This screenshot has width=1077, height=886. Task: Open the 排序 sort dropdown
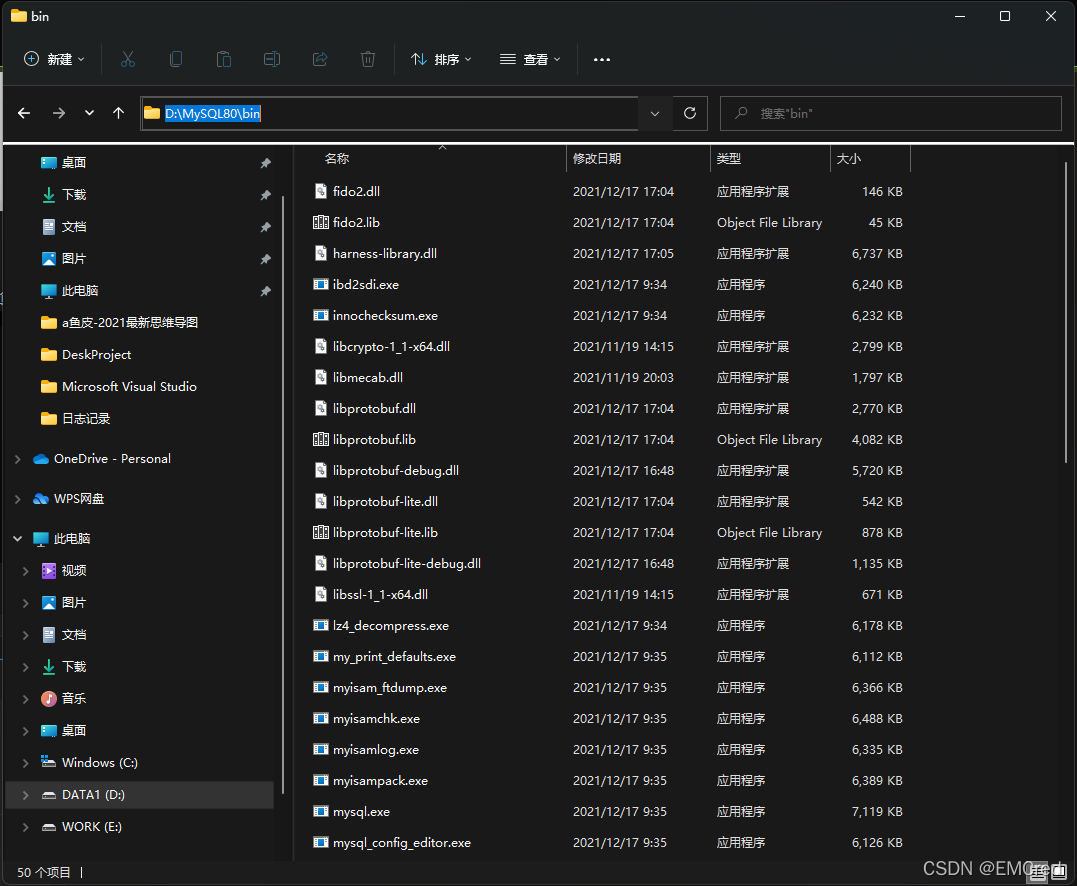click(441, 59)
